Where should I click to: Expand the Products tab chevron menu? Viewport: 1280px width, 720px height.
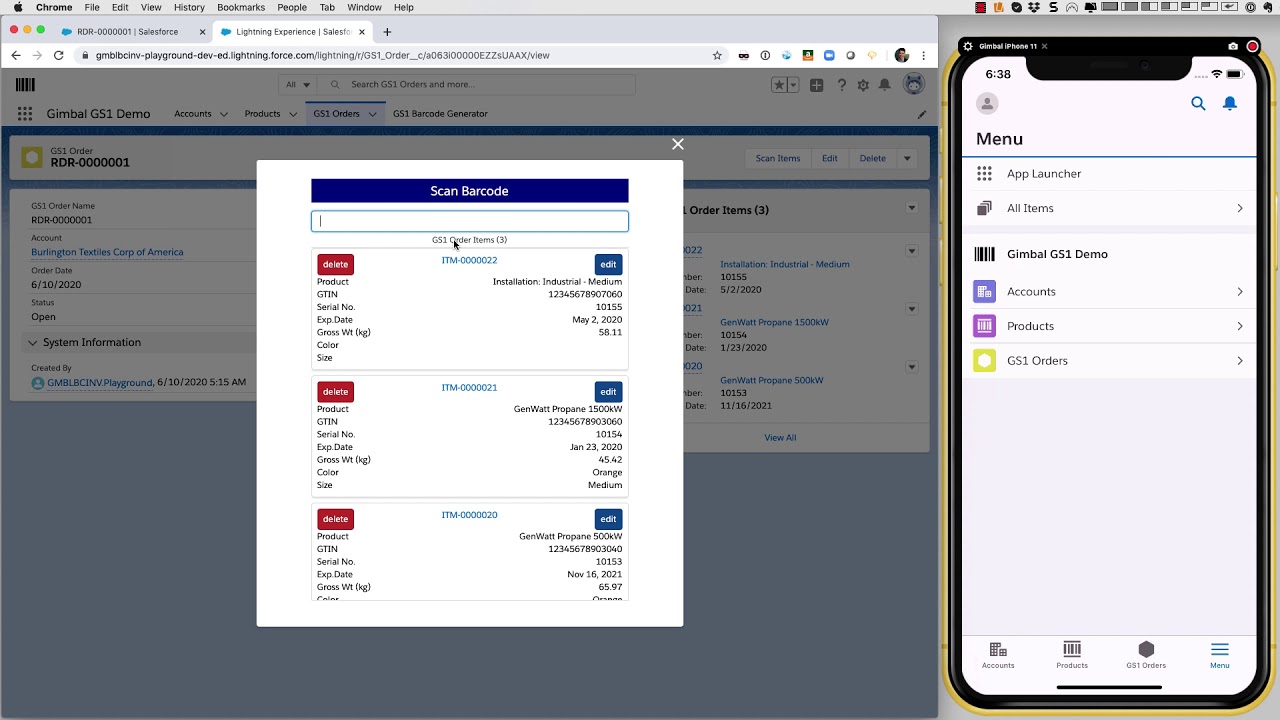[293, 114]
